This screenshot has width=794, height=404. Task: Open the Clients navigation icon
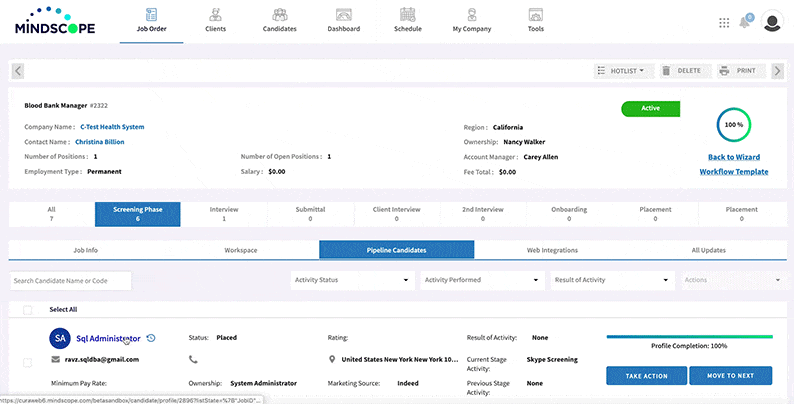215,15
